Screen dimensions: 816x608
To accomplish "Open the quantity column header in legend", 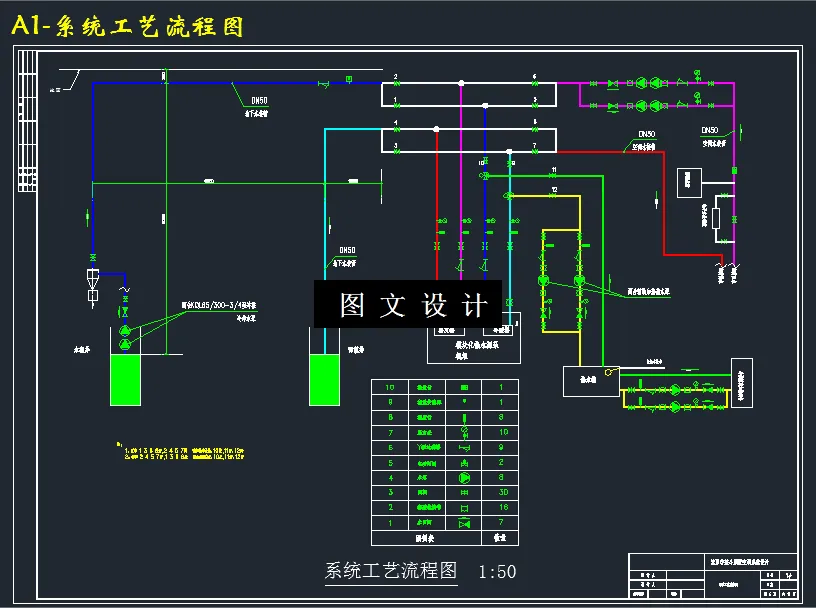I will (500, 537).
